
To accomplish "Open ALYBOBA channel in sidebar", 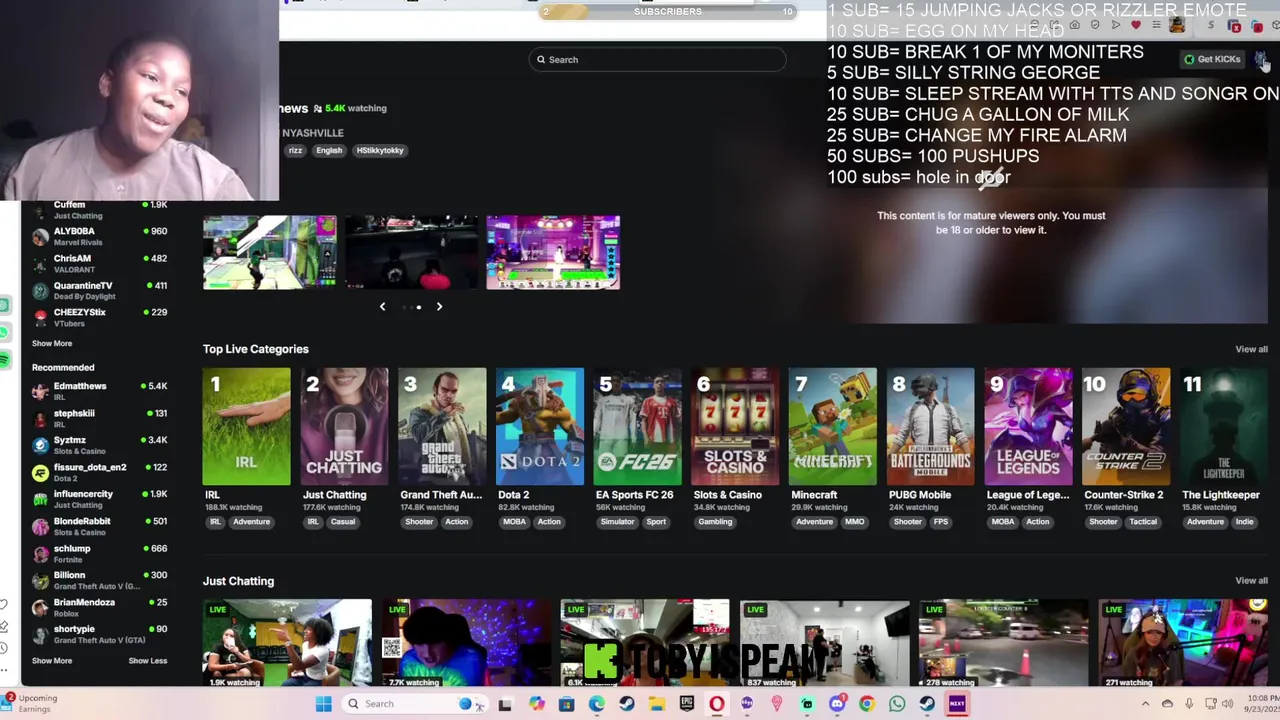I will (x=100, y=236).
